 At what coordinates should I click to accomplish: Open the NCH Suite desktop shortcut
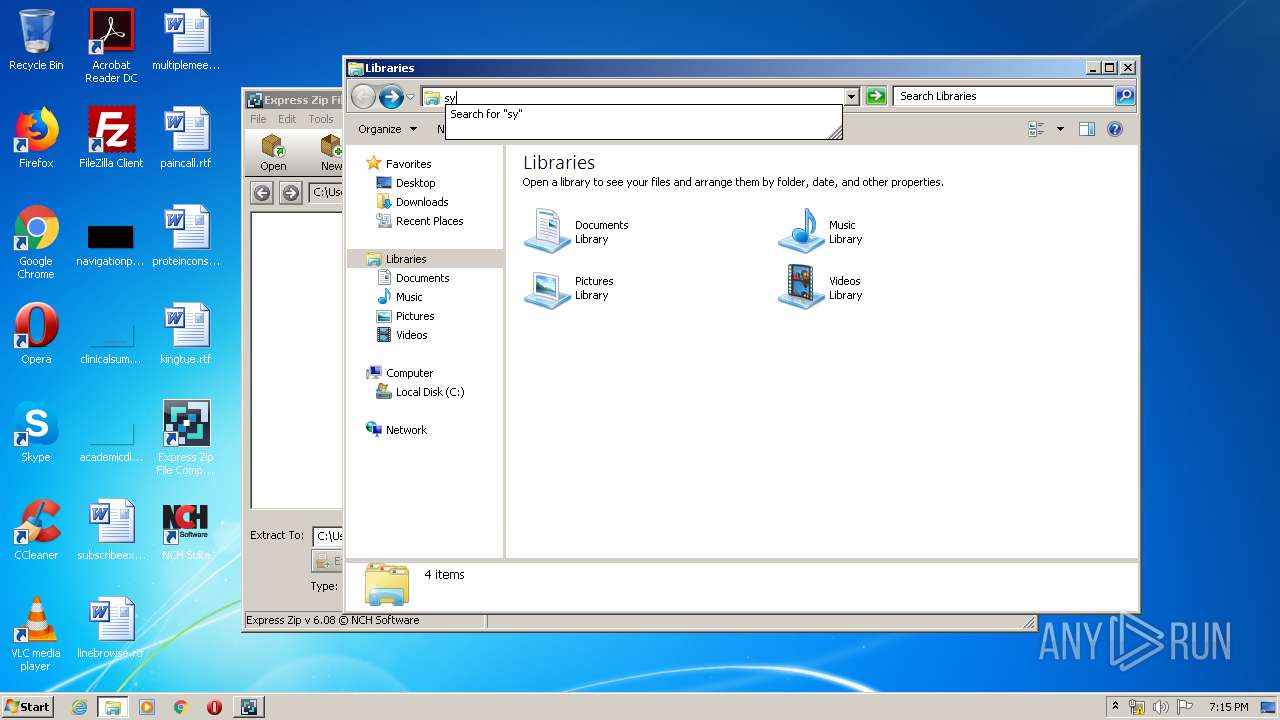186,530
